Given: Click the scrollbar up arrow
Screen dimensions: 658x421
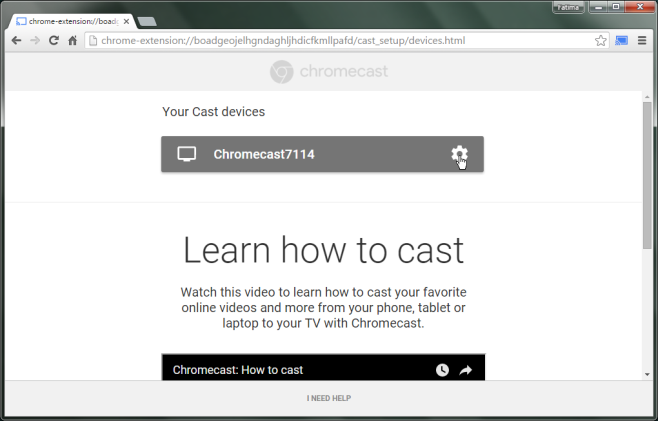Looking at the screenshot, I should point(647,97).
